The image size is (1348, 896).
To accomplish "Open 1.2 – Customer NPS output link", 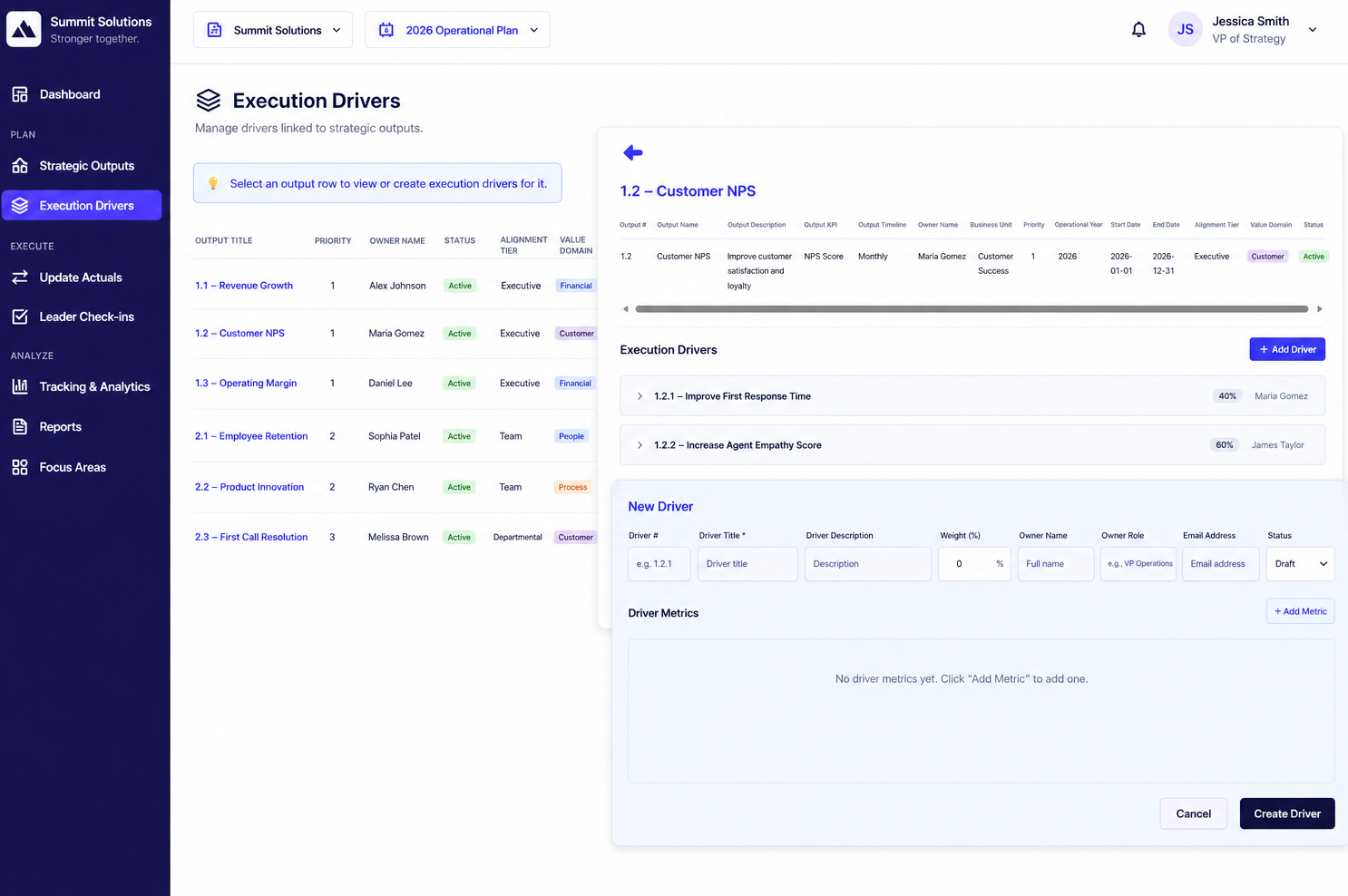I will coord(239,334).
